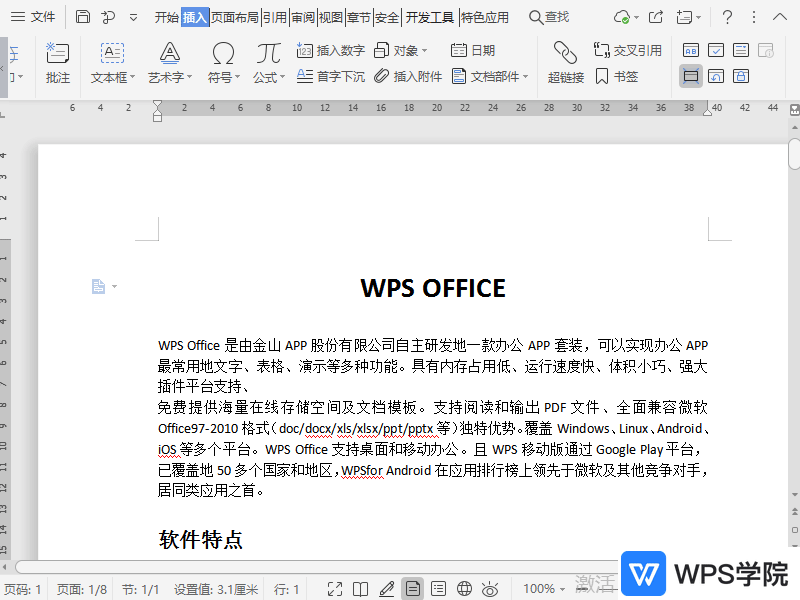800x600 pixels.
Task: Switch to the 视图 view tab
Action: [331, 18]
